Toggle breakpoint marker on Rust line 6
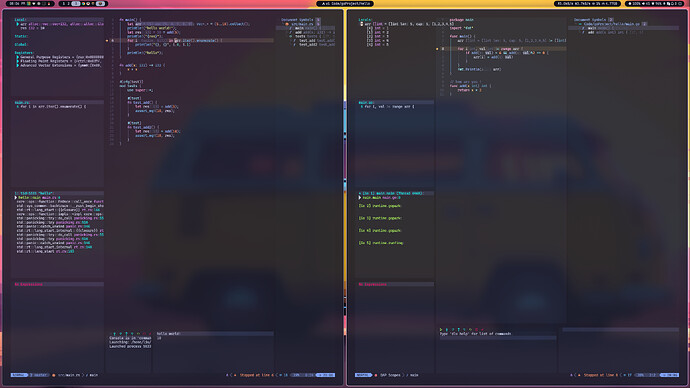Image resolution: width=690 pixels, height=388 pixels. click(x=107, y=40)
